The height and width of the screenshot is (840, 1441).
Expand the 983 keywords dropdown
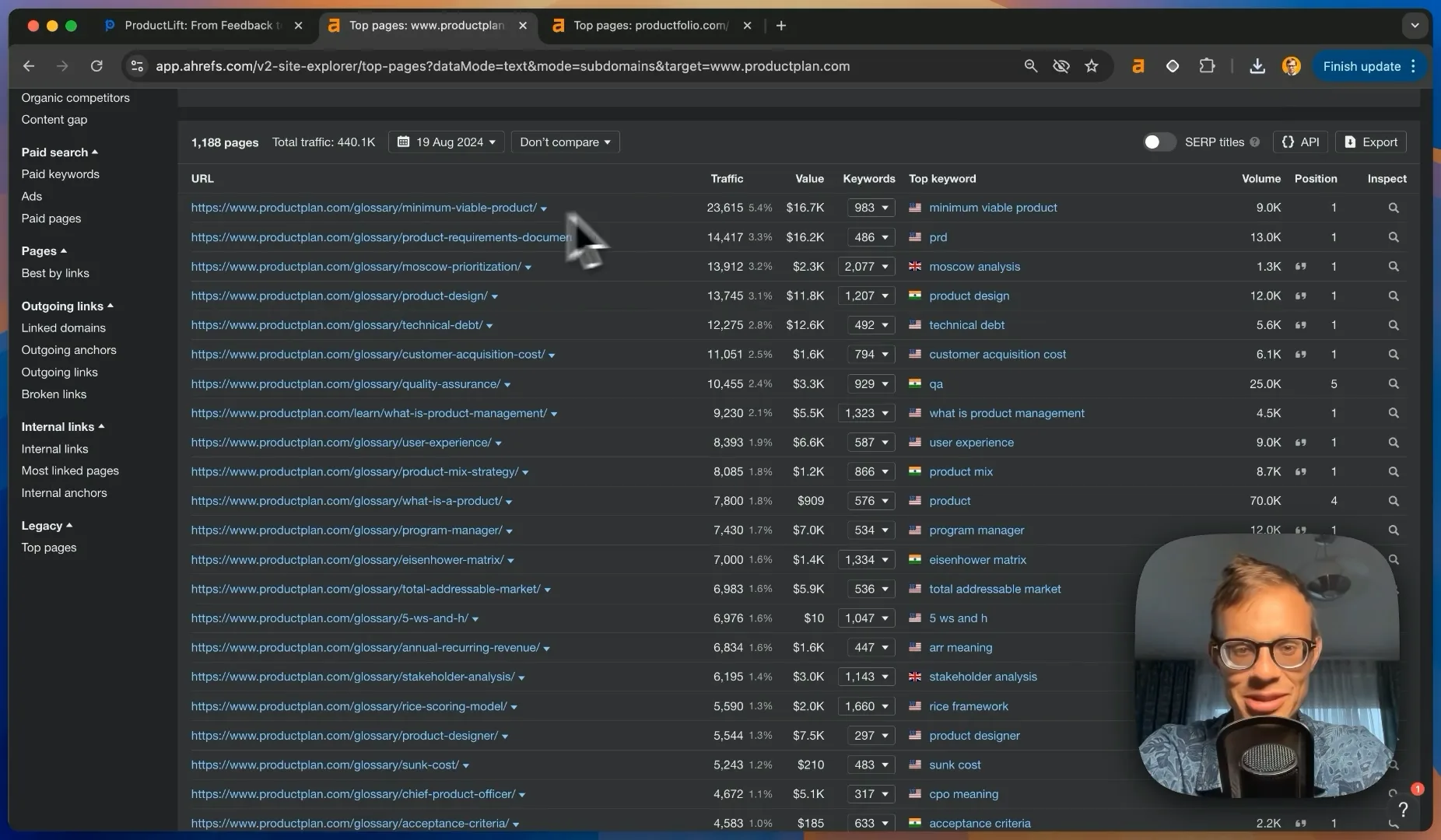(871, 208)
